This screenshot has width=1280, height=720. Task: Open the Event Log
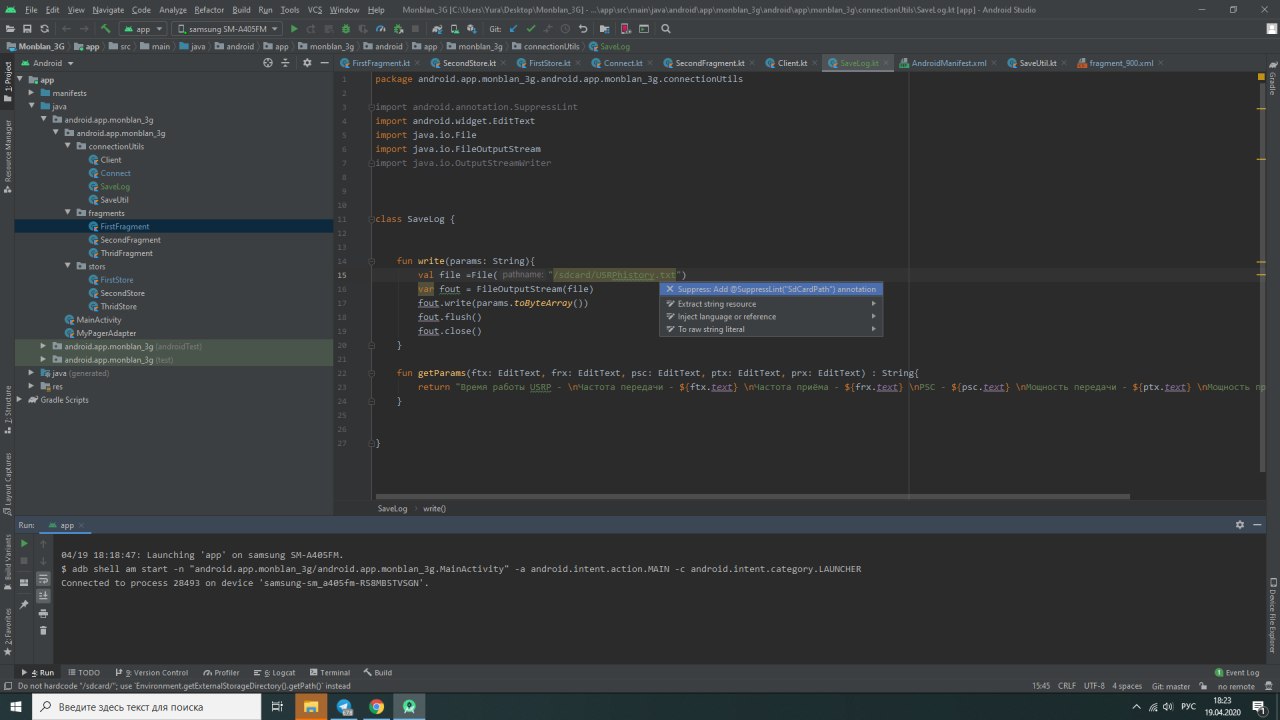(x=1237, y=672)
